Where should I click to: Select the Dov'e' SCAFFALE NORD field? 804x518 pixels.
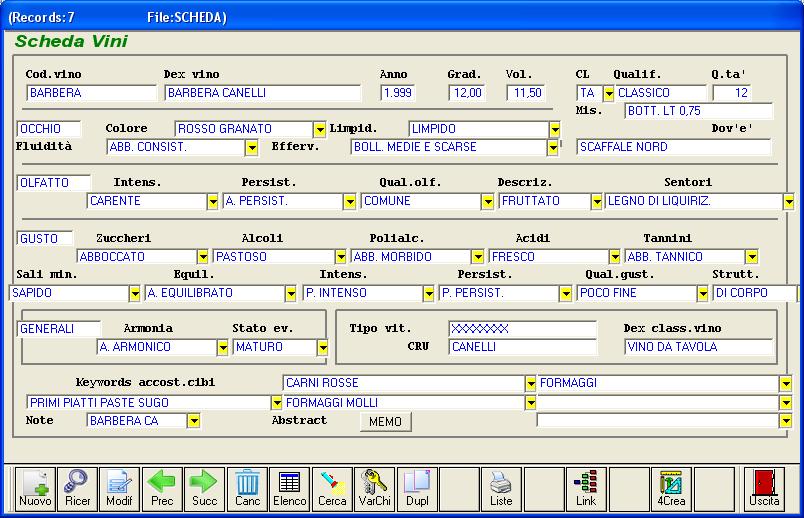tap(674, 147)
